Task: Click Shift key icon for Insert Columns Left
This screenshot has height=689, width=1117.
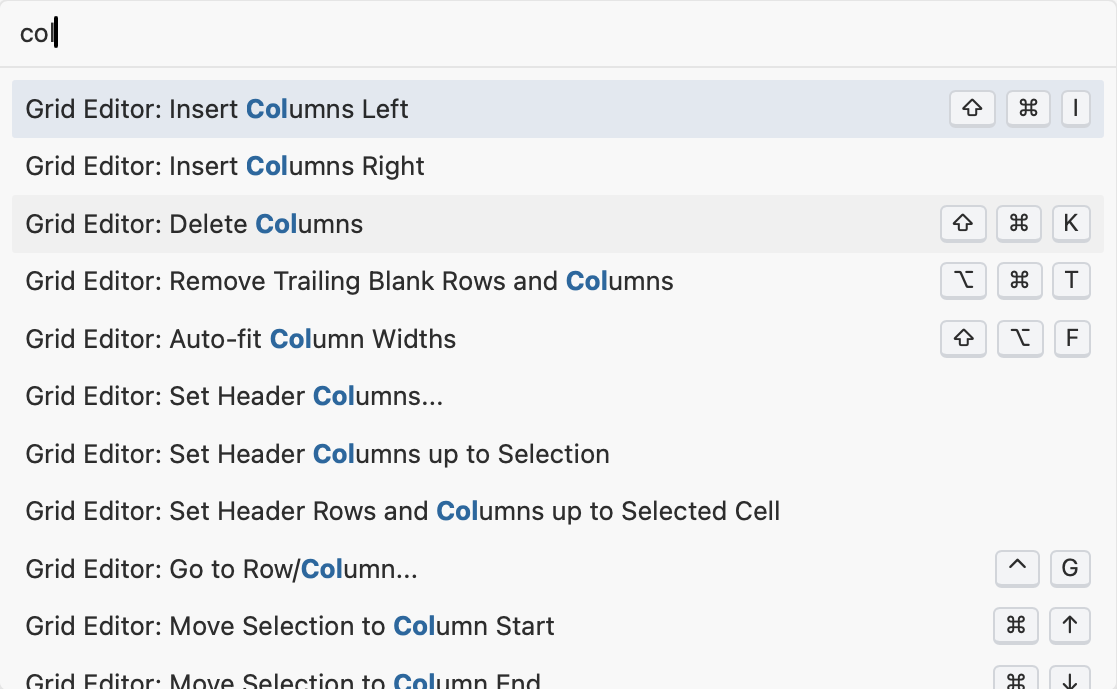Action: click(x=972, y=108)
